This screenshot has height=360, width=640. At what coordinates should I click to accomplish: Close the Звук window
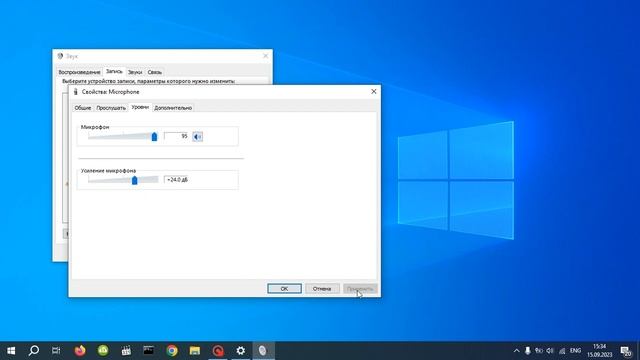266,56
